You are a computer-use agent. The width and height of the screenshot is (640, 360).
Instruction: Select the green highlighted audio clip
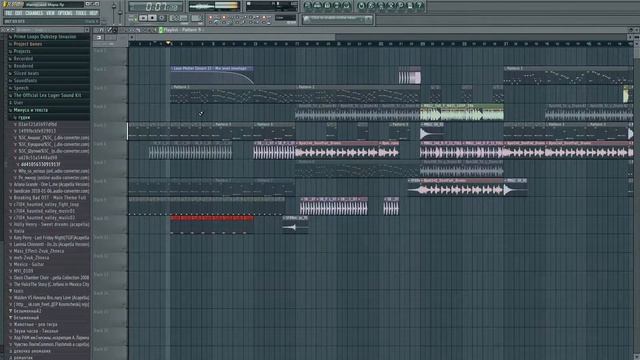[462, 112]
